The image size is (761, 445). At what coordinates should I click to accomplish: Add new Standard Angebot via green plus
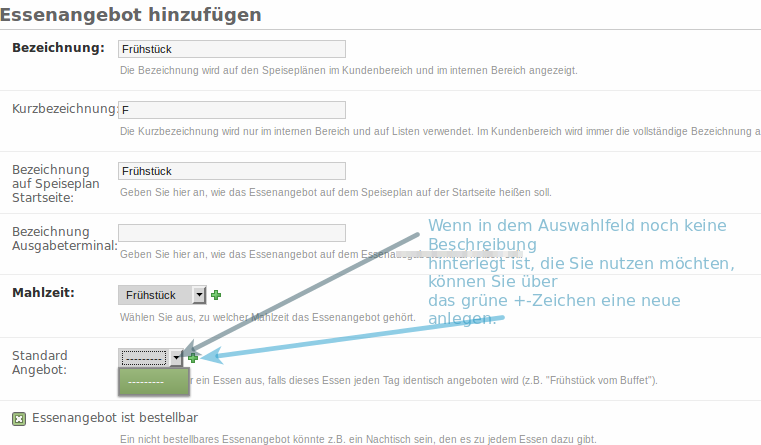coord(193,358)
